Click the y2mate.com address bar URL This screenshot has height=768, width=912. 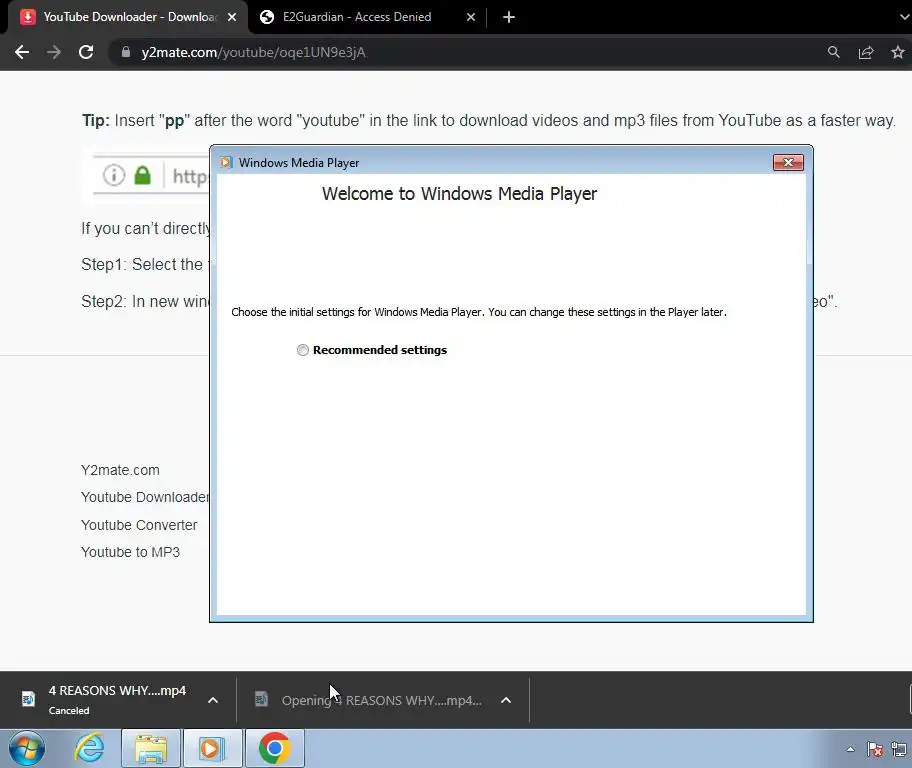point(253,52)
